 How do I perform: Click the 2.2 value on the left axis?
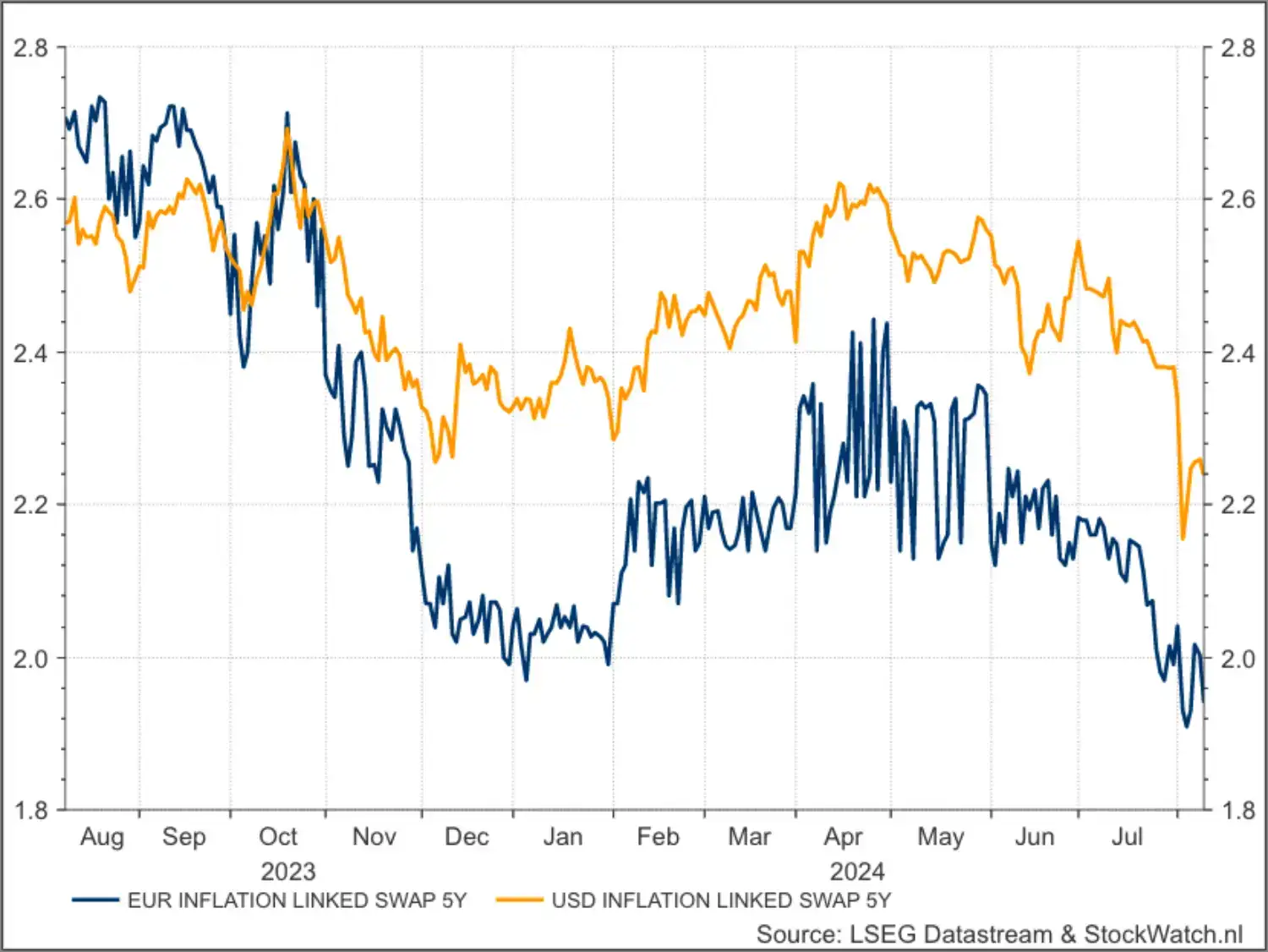click(x=30, y=505)
